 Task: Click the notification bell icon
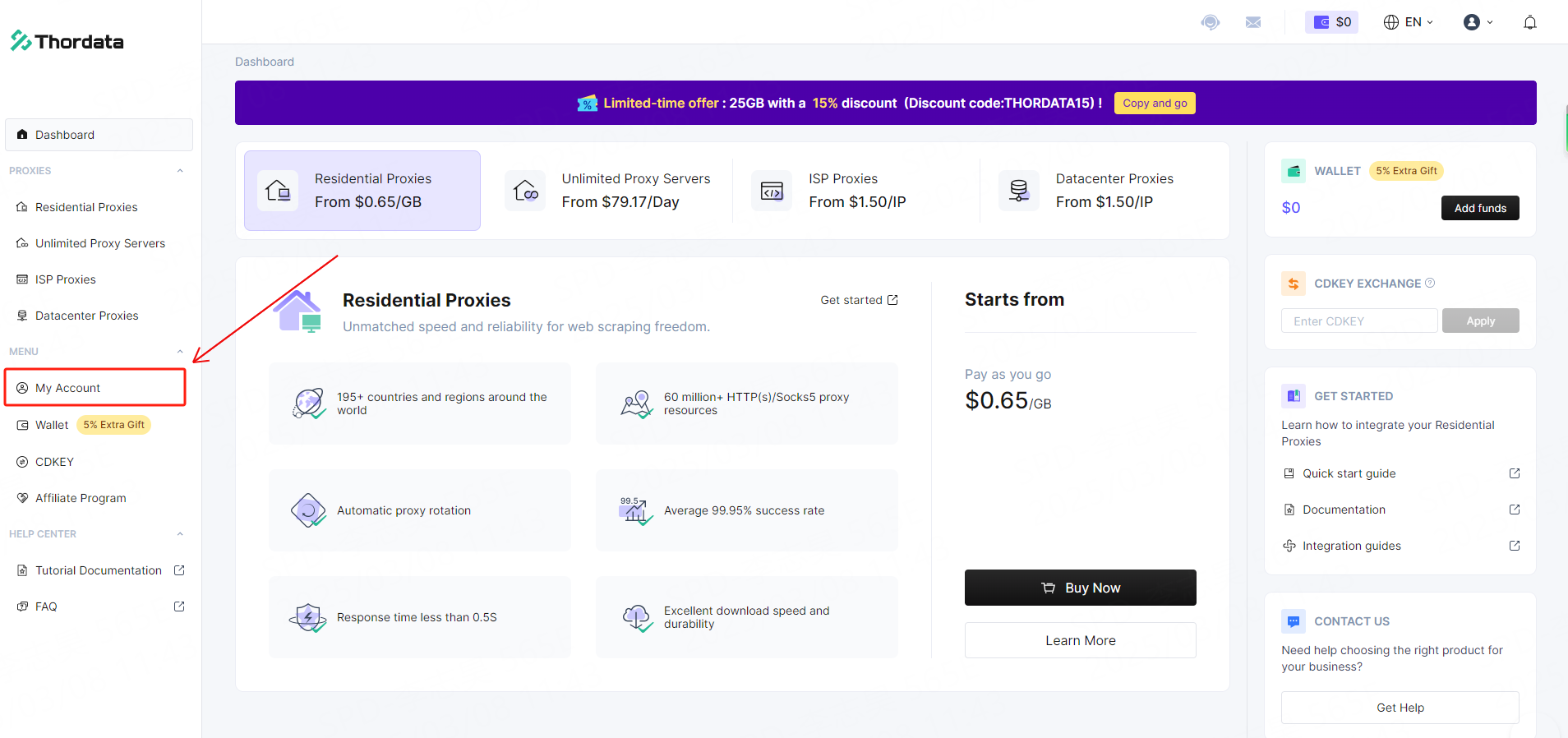pyautogui.click(x=1529, y=22)
